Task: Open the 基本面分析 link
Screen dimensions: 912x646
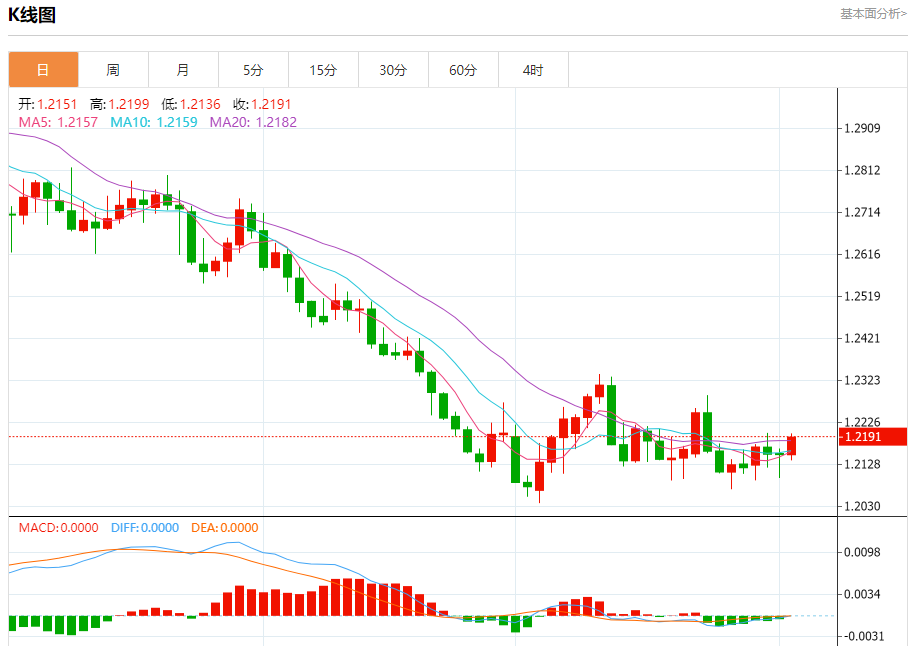Action: point(873,13)
